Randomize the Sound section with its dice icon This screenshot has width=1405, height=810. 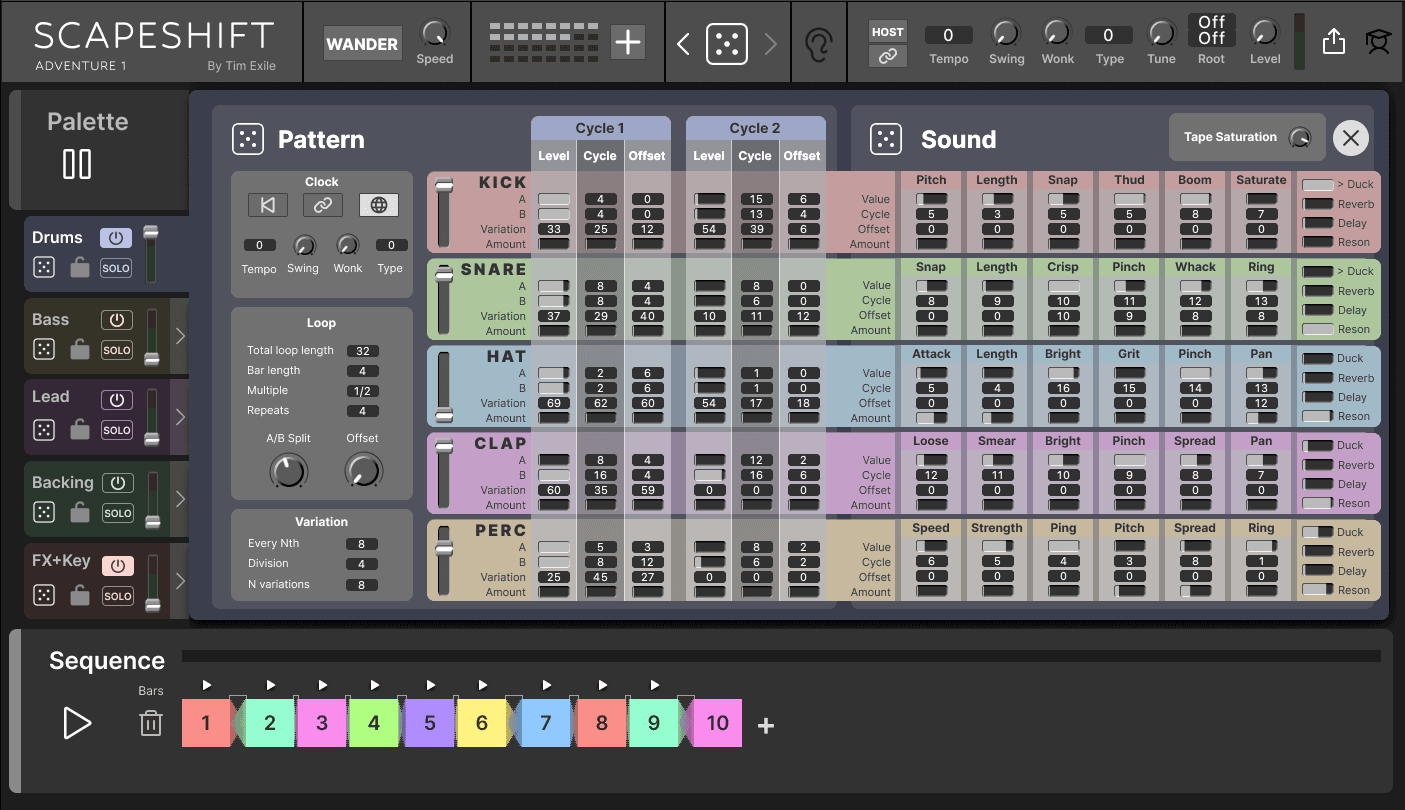coord(886,139)
